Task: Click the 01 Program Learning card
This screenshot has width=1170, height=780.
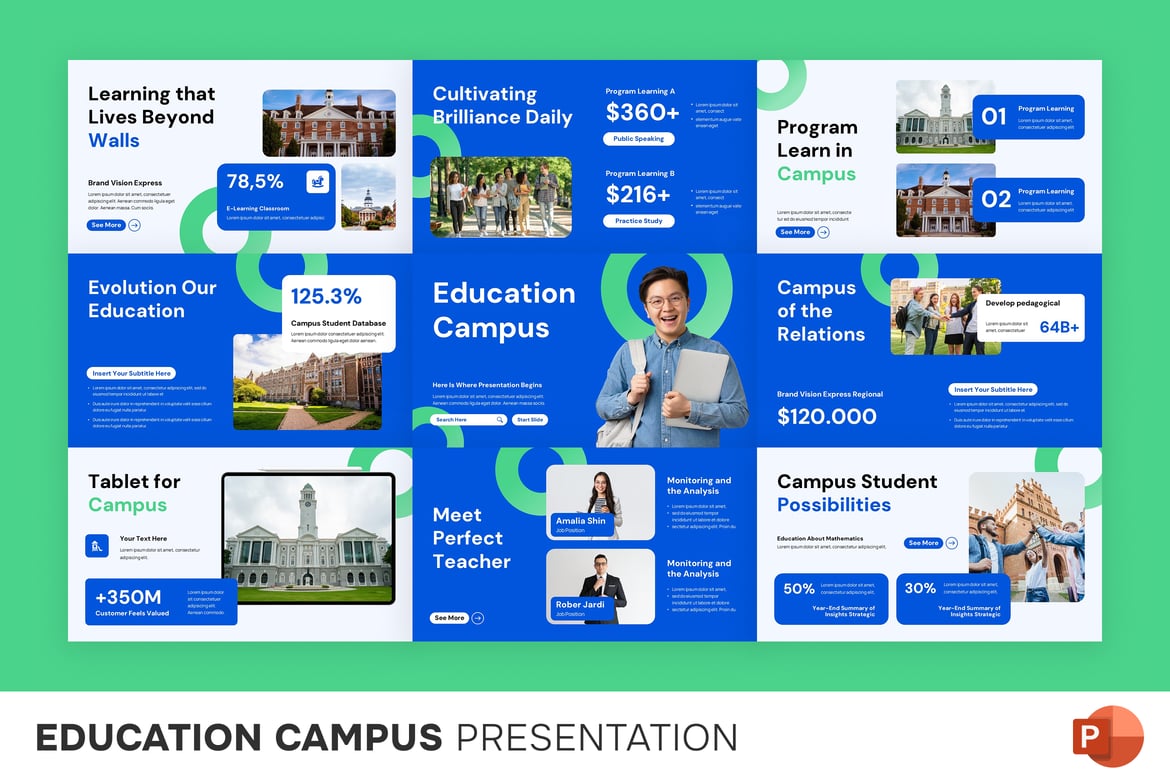Action: tap(1028, 117)
